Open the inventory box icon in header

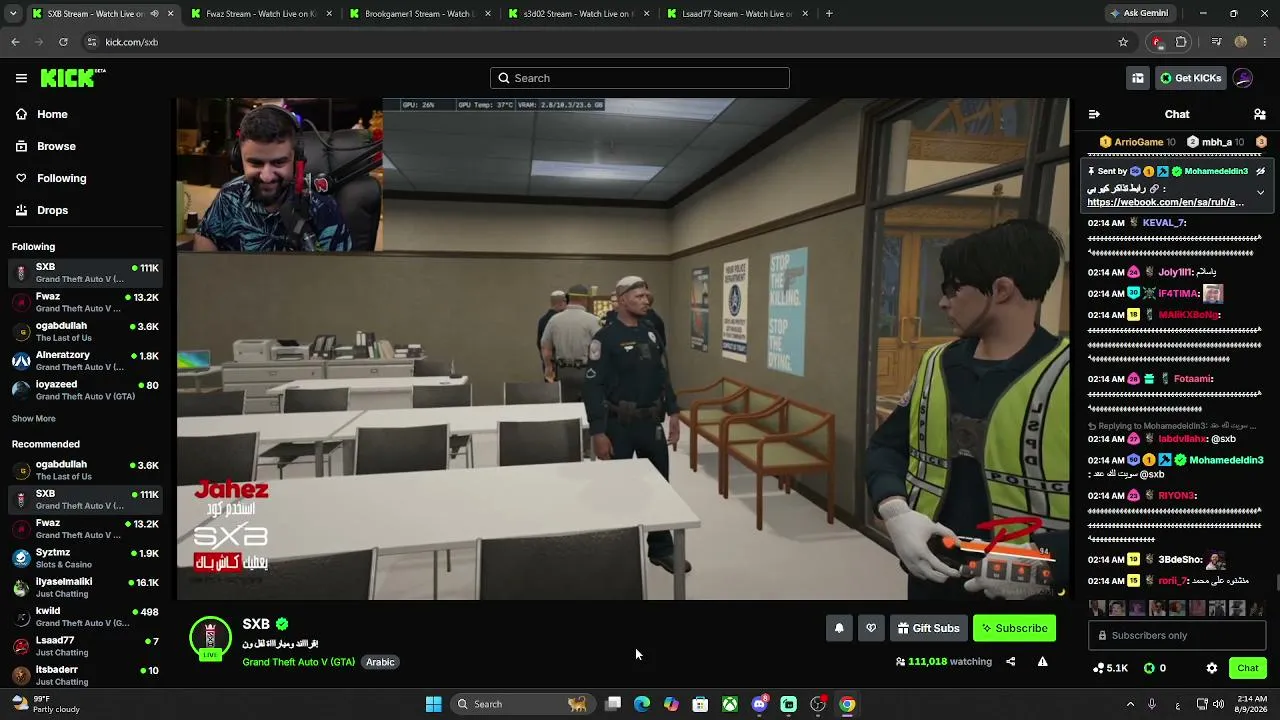pos(1138,78)
